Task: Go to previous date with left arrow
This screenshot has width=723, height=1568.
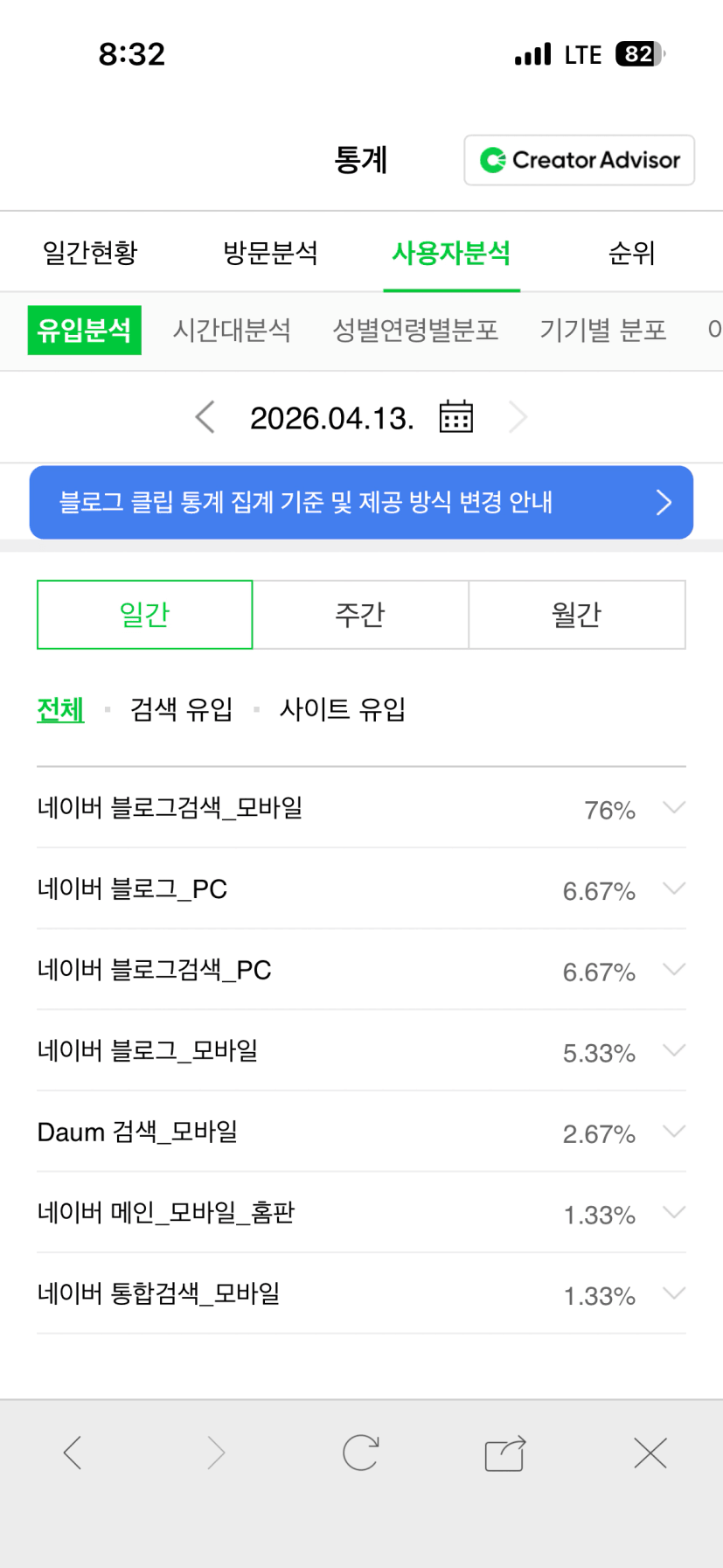Action: click(x=205, y=417)
